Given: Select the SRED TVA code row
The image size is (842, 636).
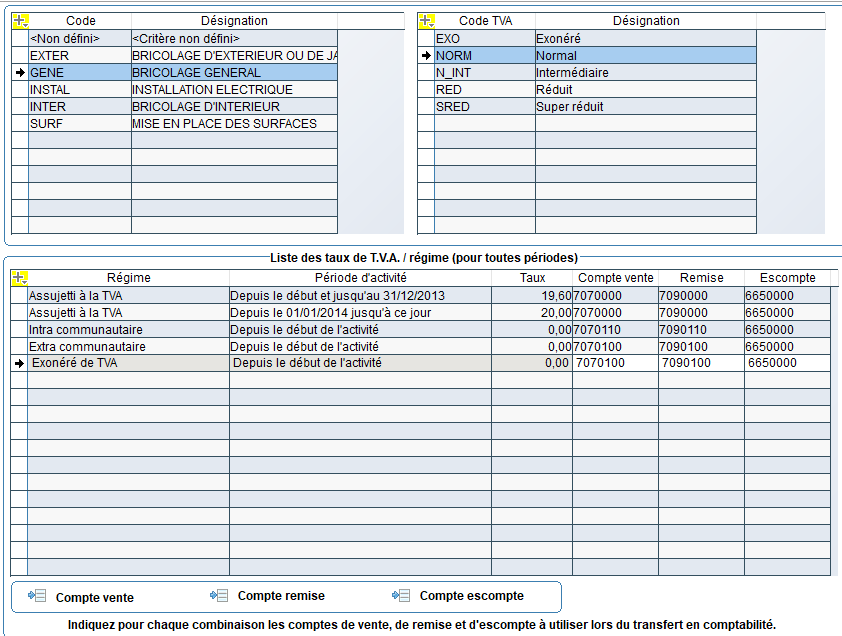Looking at the screenshot, I should point(587,107).
